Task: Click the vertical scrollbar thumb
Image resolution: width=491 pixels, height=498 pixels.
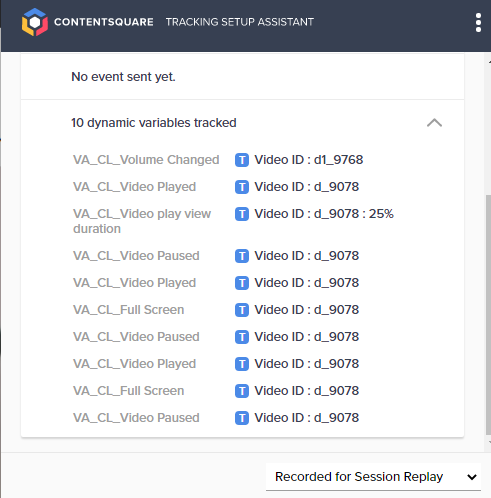Action: pos(488,315)
